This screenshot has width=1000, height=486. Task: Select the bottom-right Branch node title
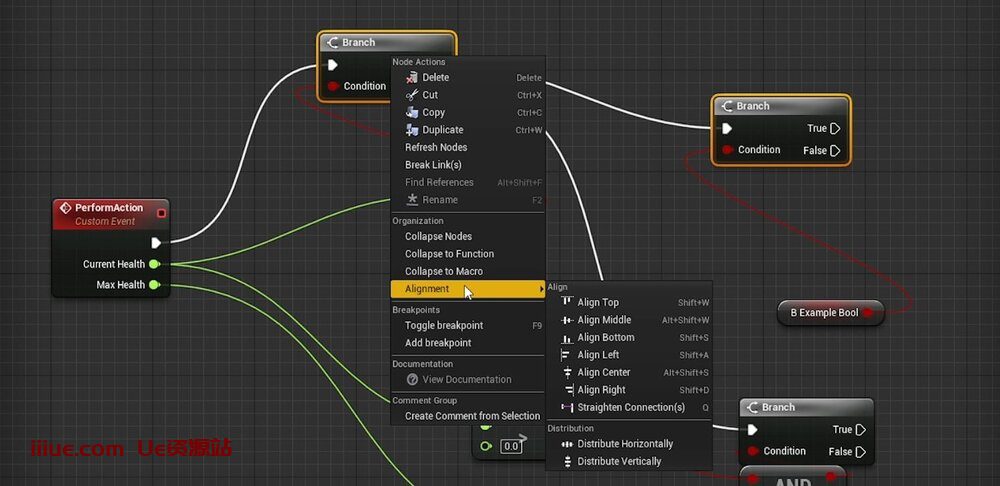(778, 408)
